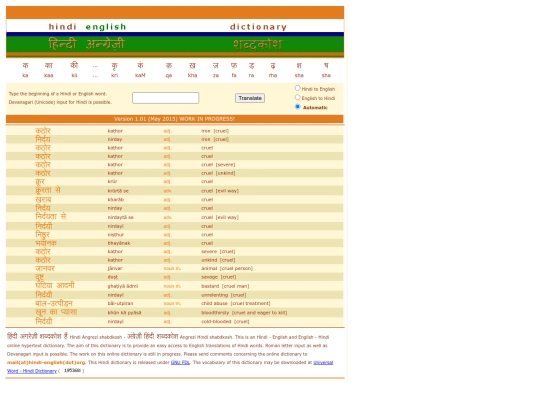Click Hindi word निष्ठुर
Viewport: 540px width, 405px height.
tap(42, 235)
